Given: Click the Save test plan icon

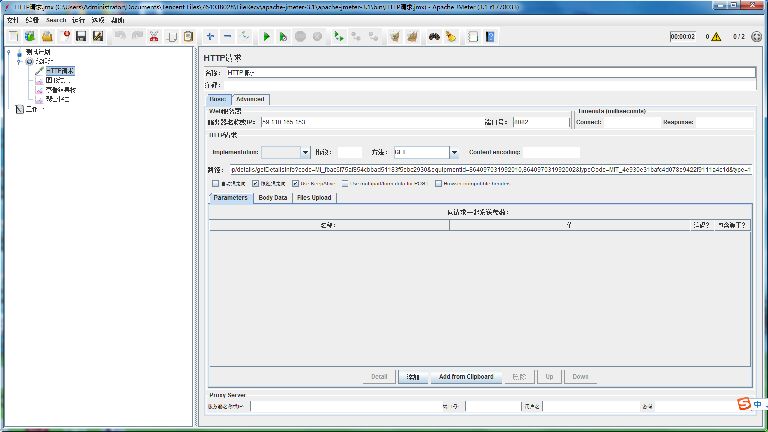Looking at the screenshot, I should (81, 37).
